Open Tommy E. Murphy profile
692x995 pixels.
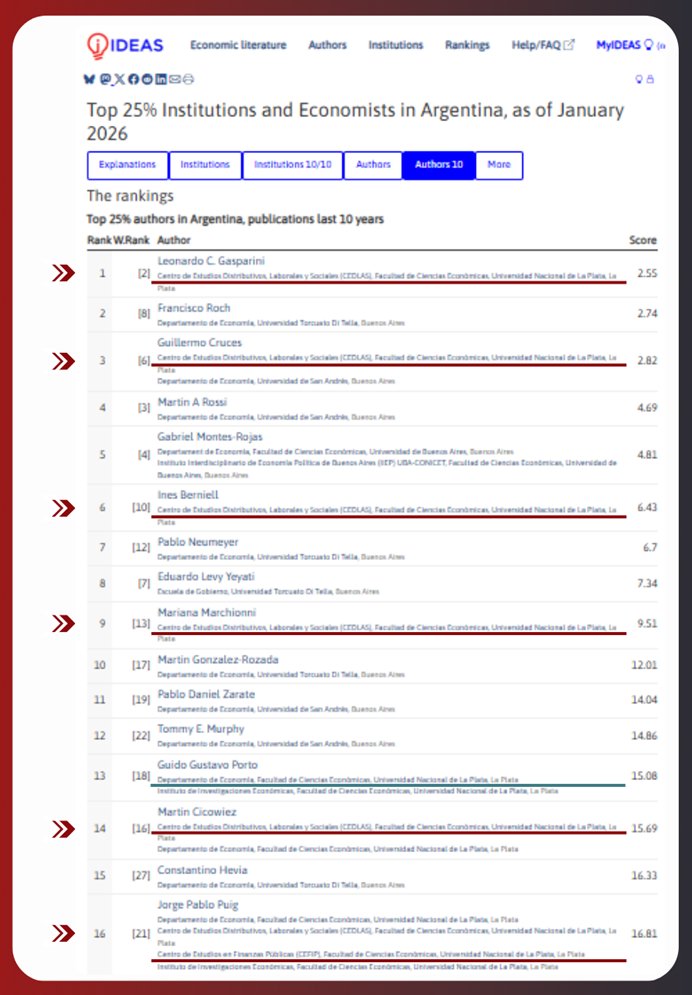[201, 729]
